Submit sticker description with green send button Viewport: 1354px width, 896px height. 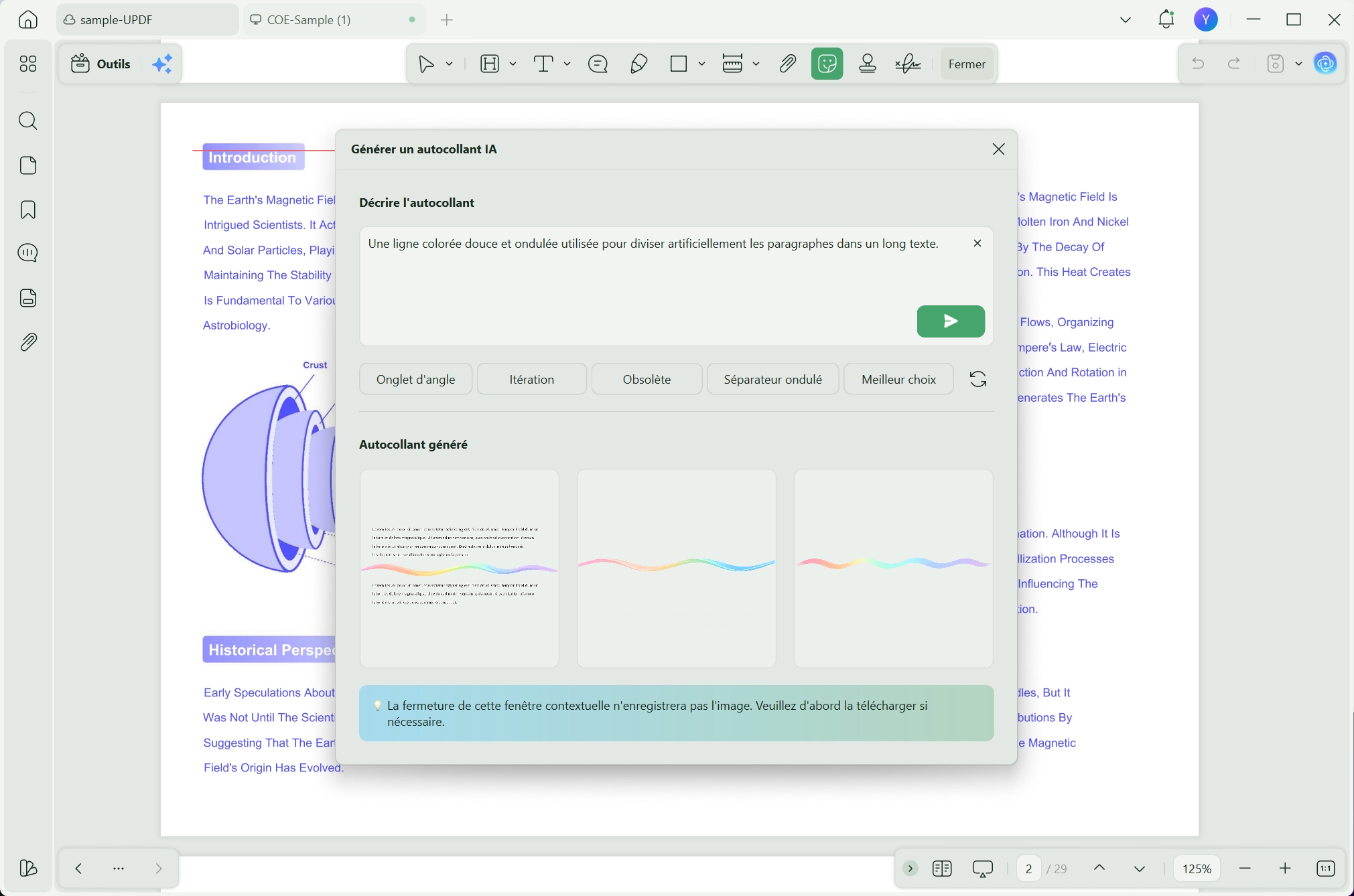point(950,321)
